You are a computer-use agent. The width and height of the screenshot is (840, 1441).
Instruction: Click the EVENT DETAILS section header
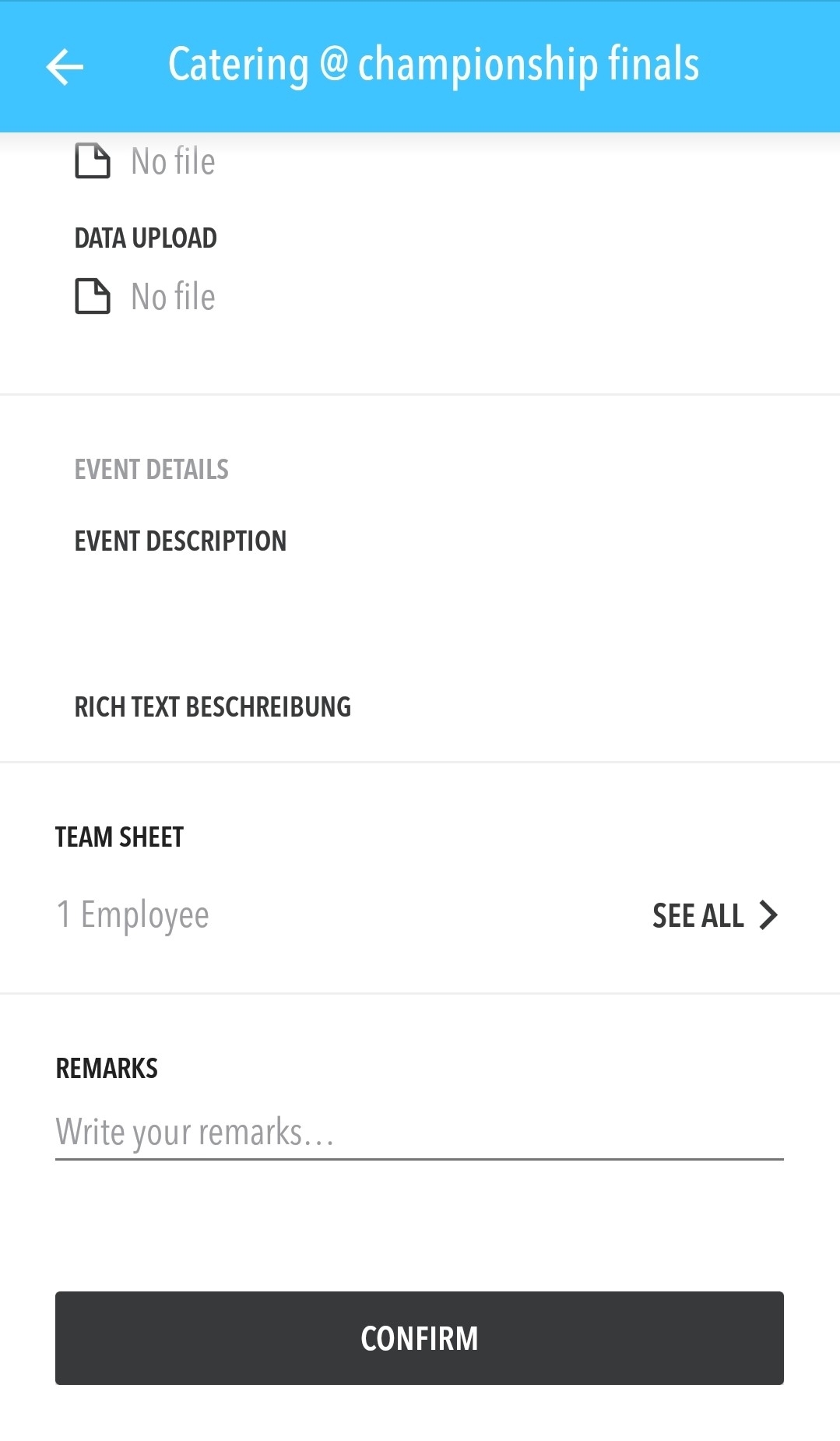point(152,470)
